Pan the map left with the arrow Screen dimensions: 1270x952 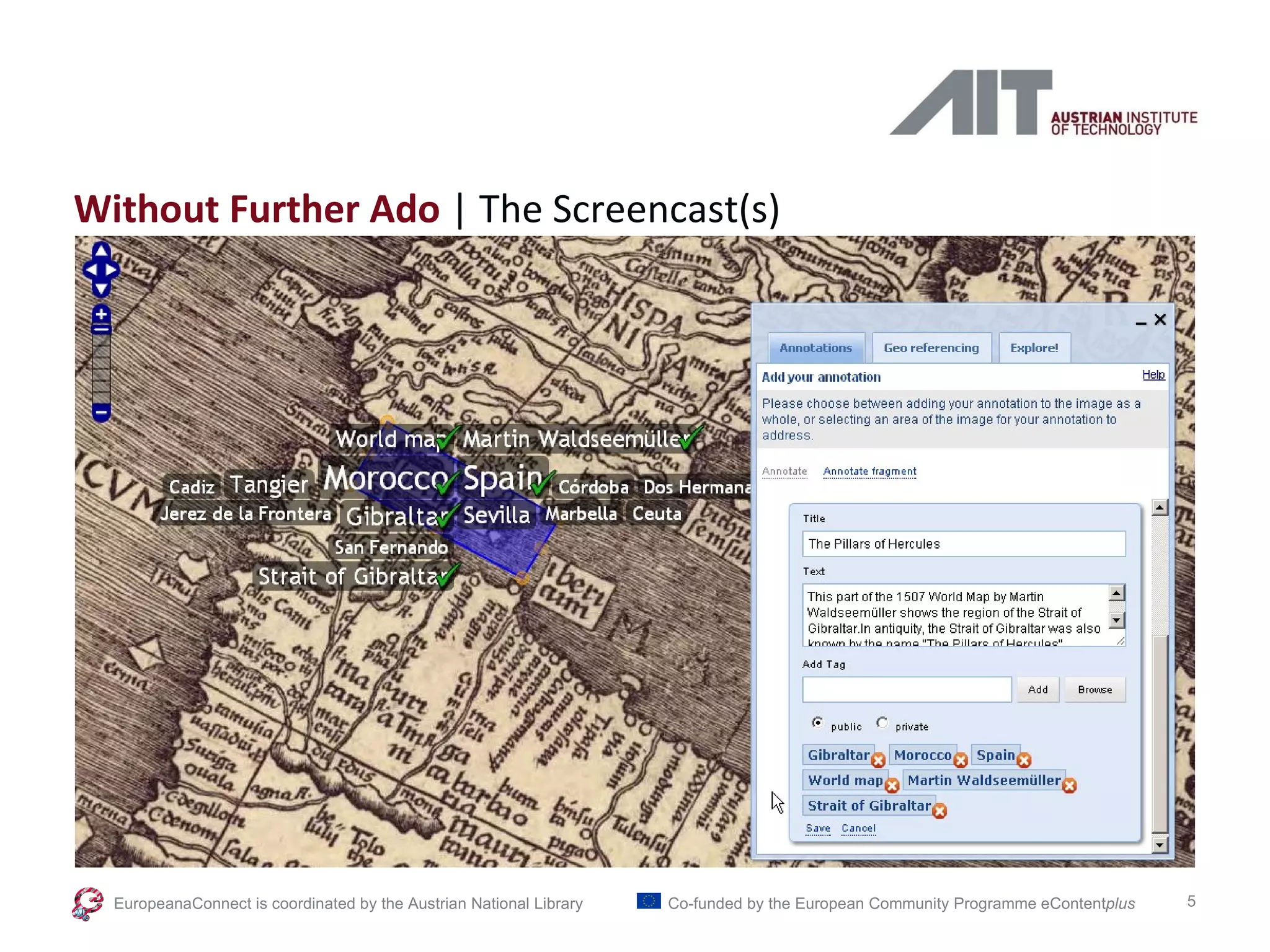pos(91,270)
